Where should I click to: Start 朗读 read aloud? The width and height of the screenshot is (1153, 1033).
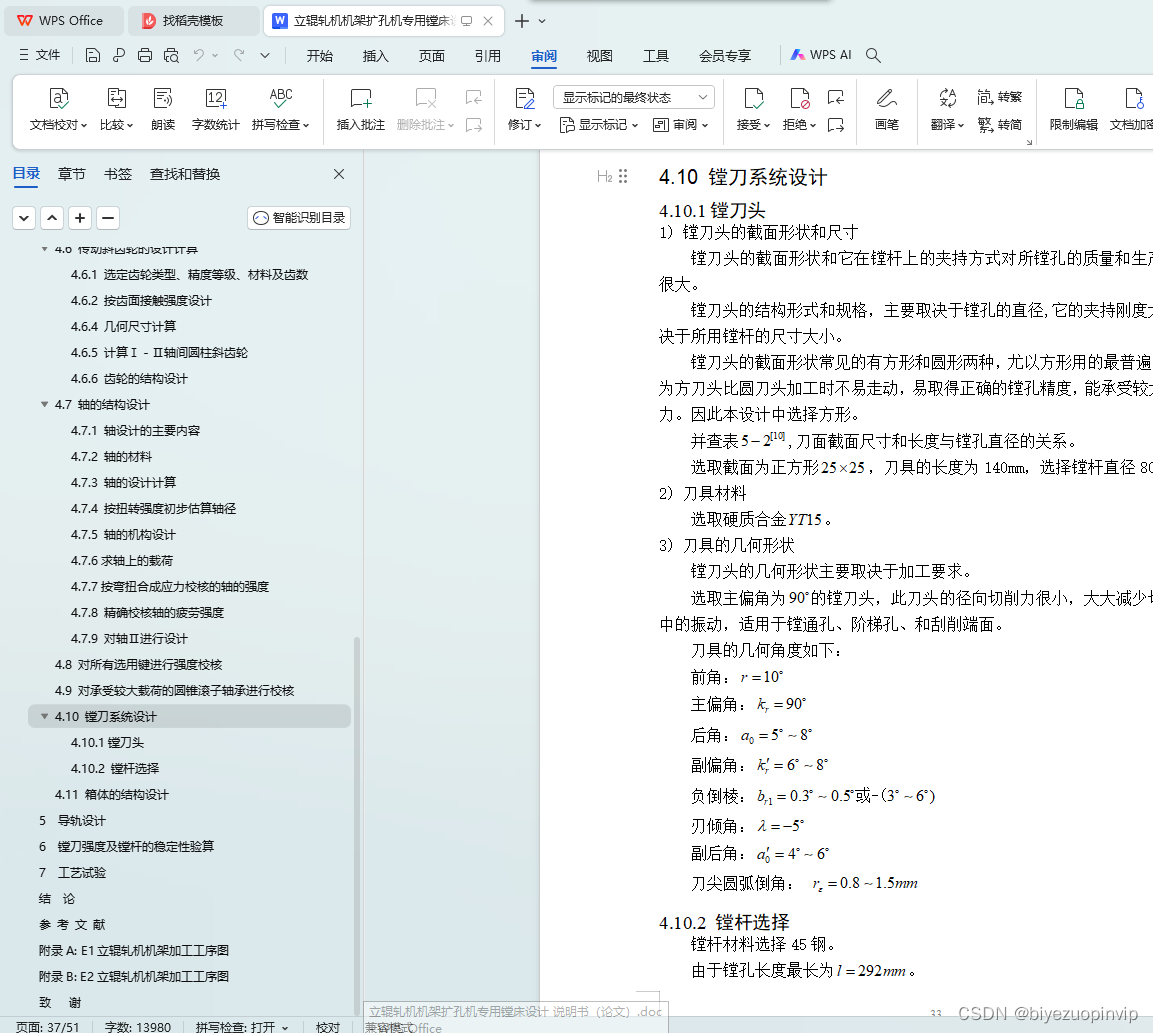[163, 109]
